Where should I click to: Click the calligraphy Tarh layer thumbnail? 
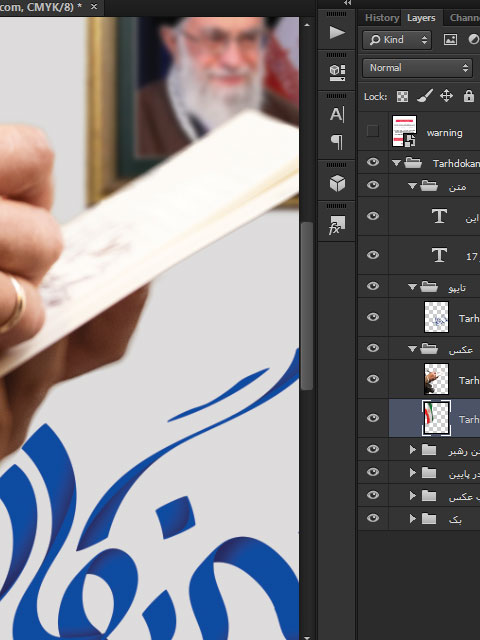point(436,317)
